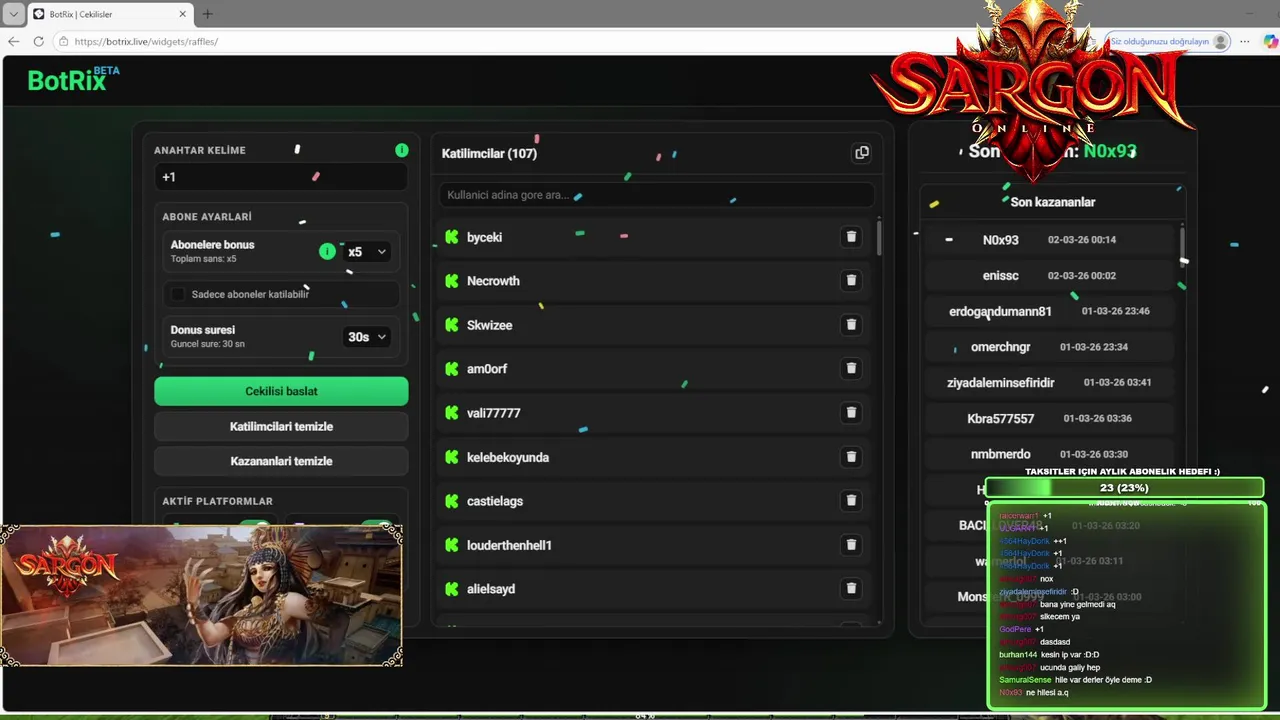Remove vali77777 via trash icon
This screenshot has height=720, width=1280.
(x=851, y=413)
